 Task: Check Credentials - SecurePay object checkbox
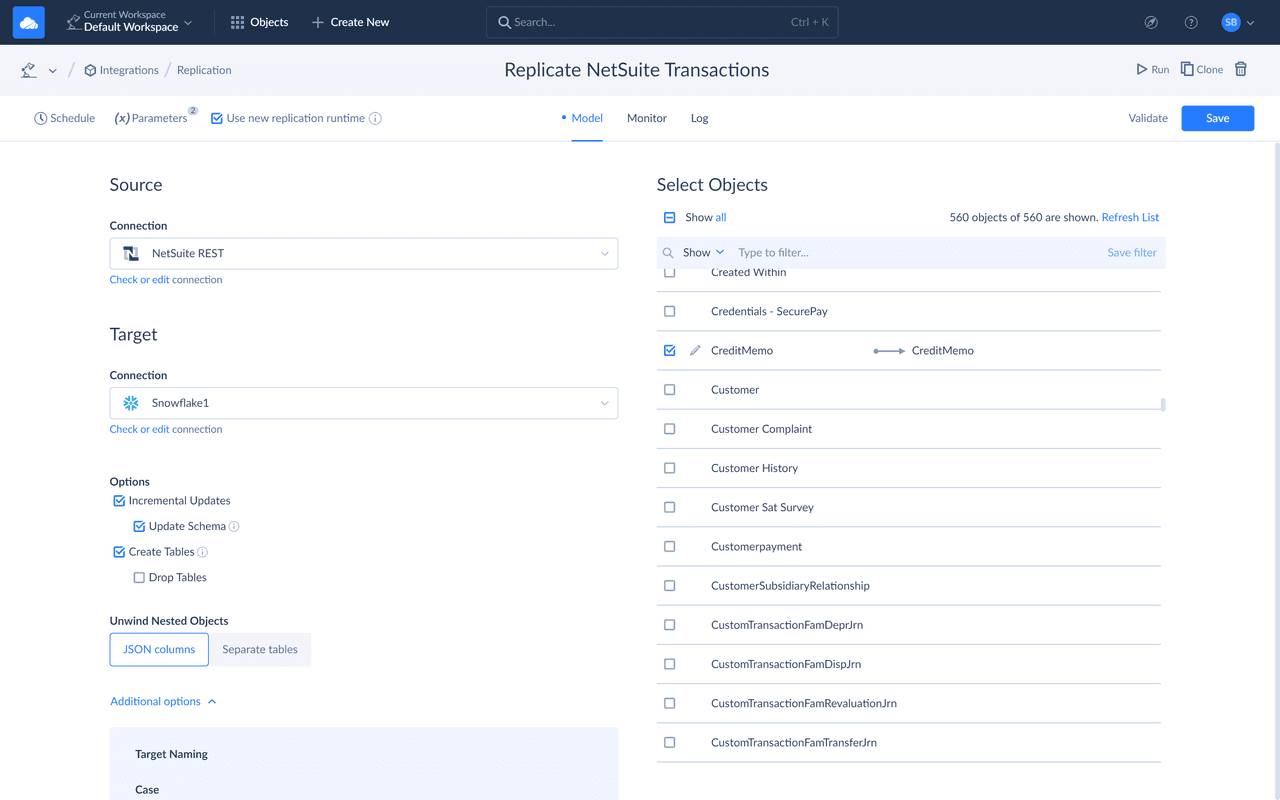click(x=670, y=311)
